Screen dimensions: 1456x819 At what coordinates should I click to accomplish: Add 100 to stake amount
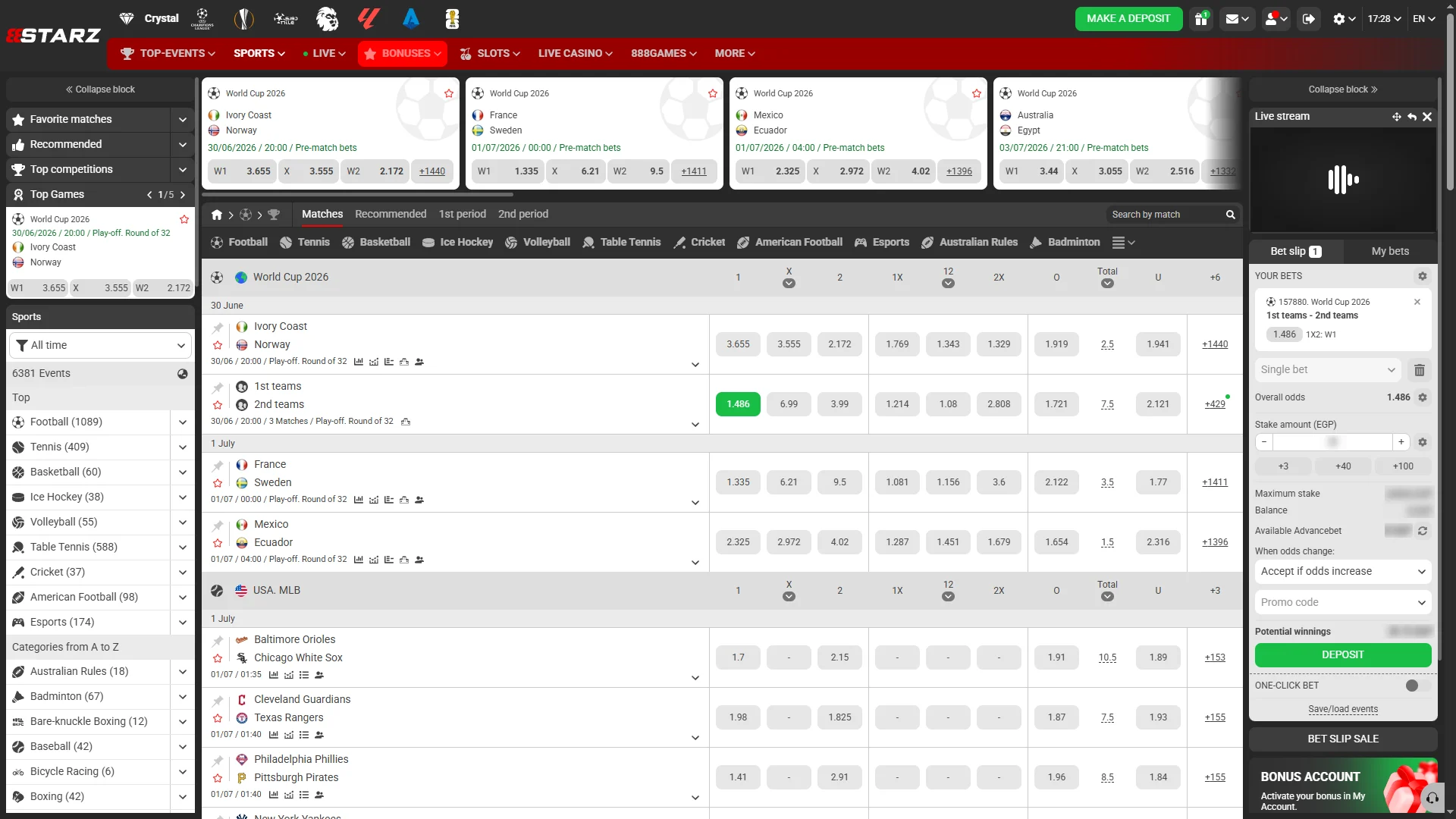click(x=1403, y=466)
